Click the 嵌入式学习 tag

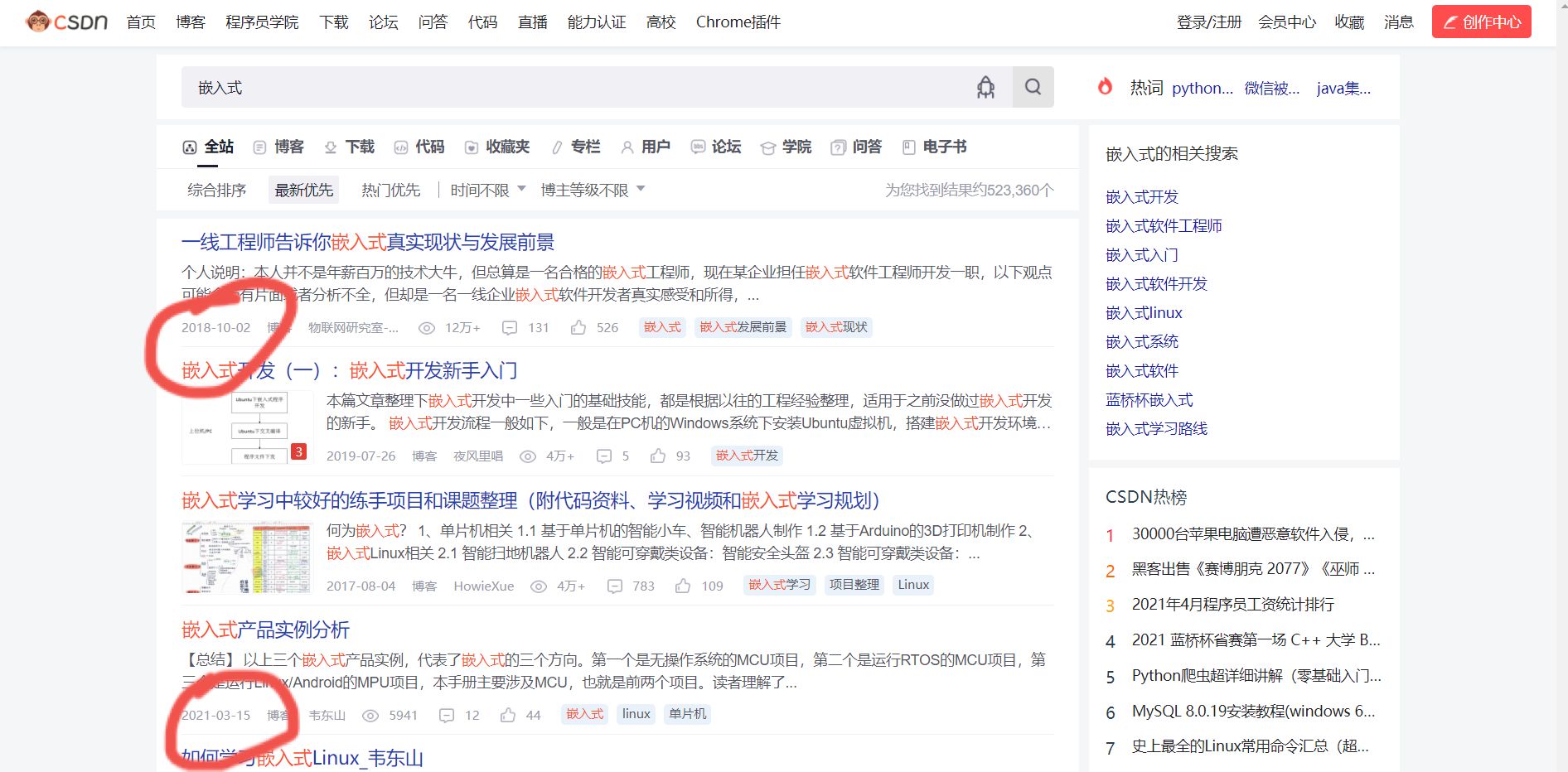(780, 585)
